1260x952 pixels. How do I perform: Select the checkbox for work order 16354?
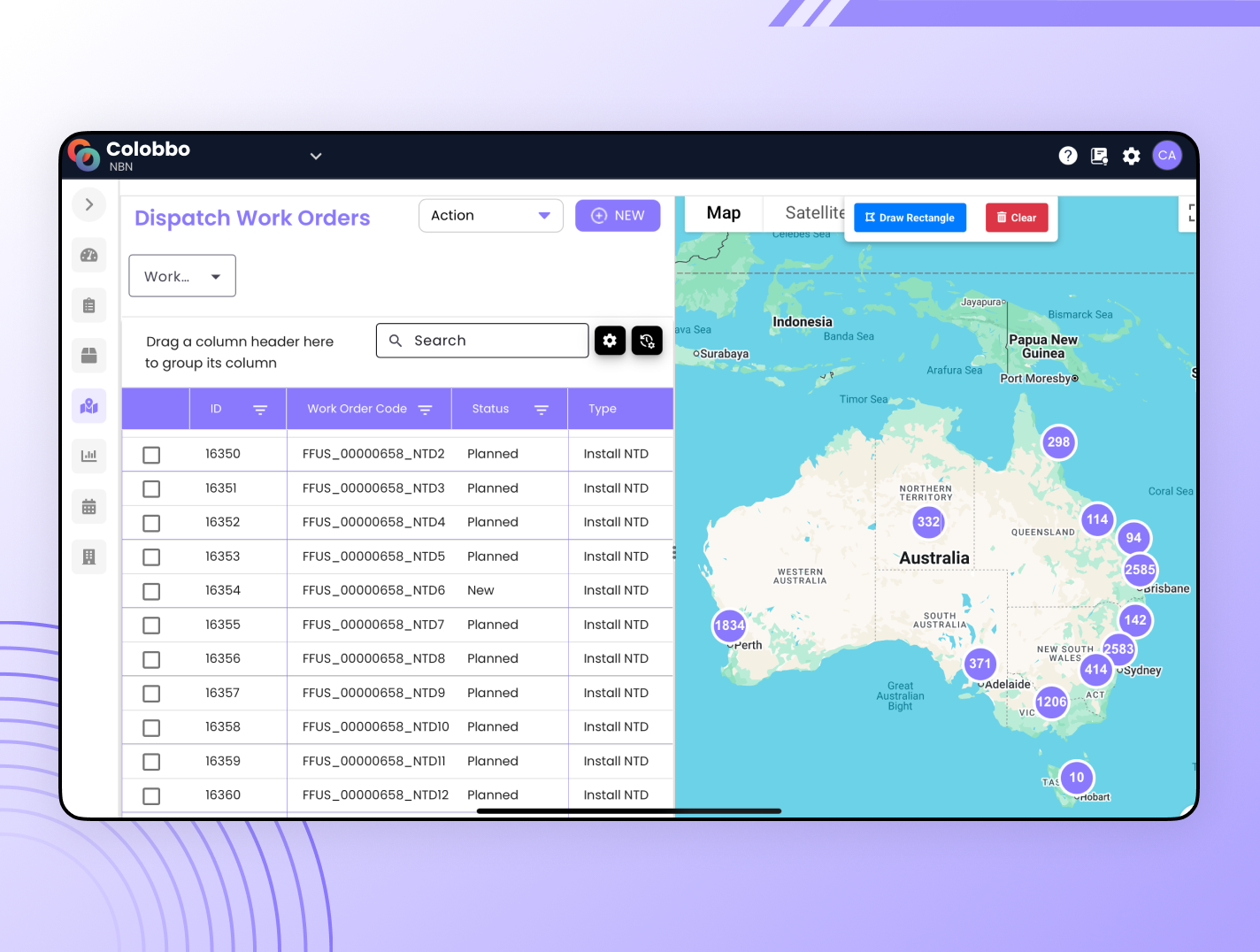[x=151, y=591]
